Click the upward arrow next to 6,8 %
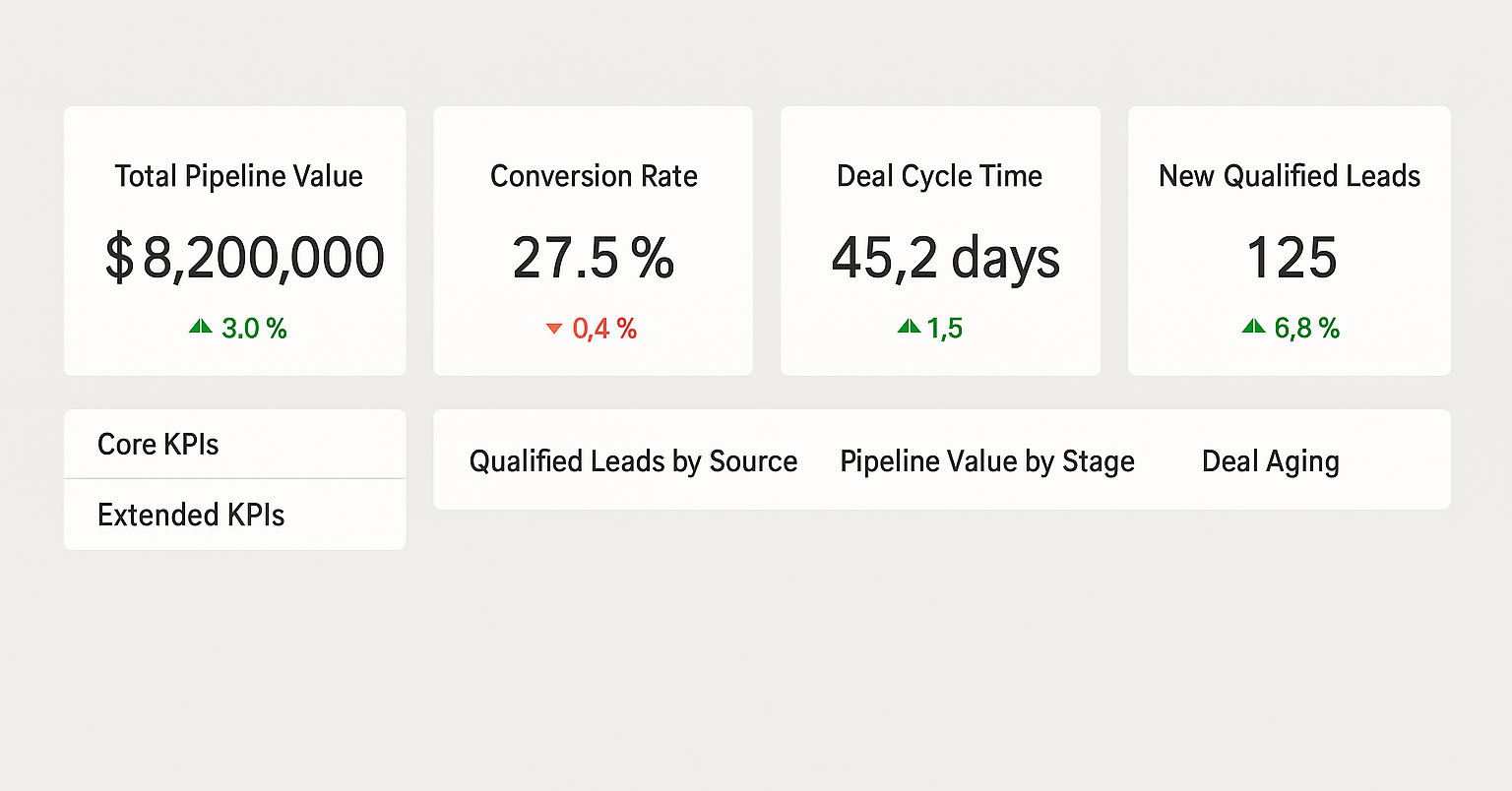 [1252, 327]
